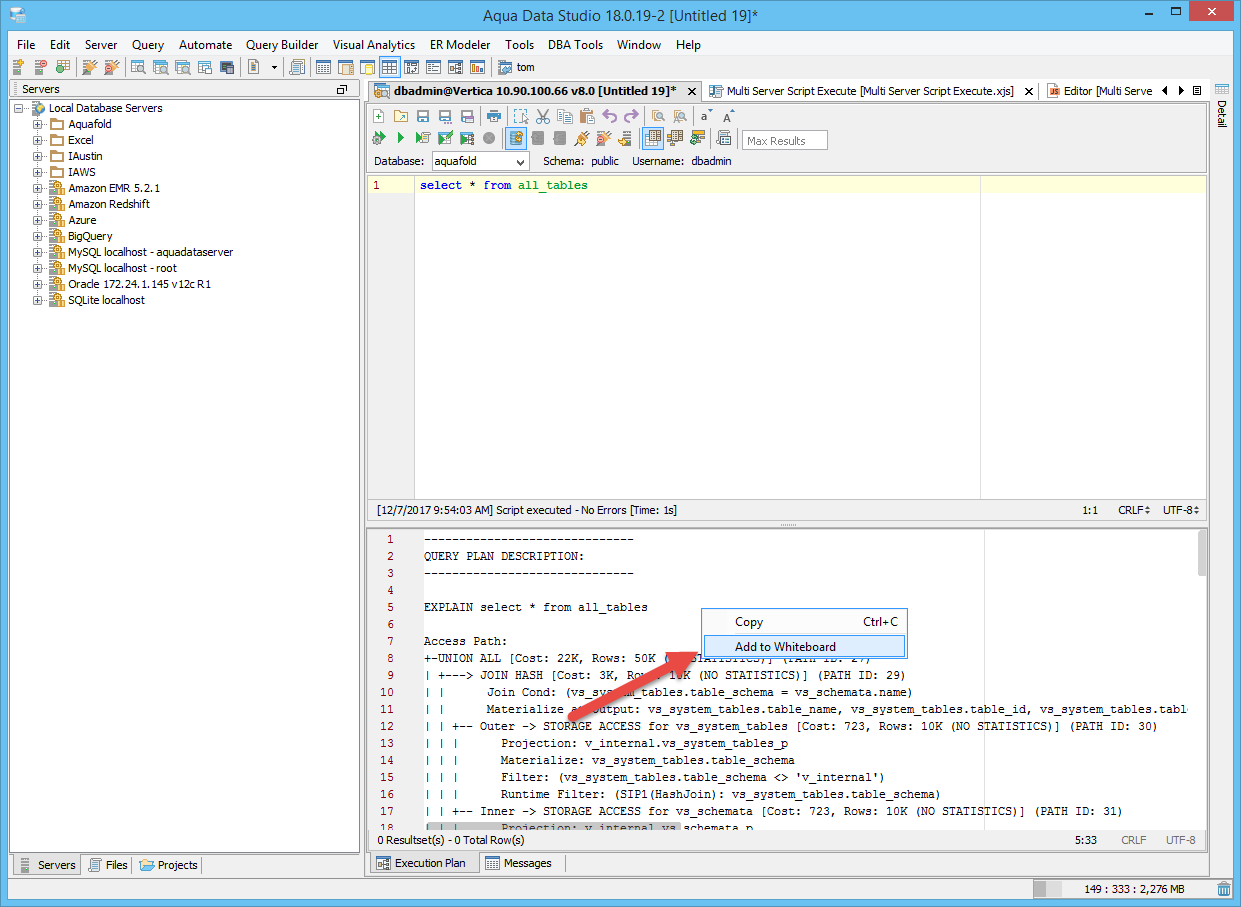Click the scroll tabs right arrow

point(1181,91)
